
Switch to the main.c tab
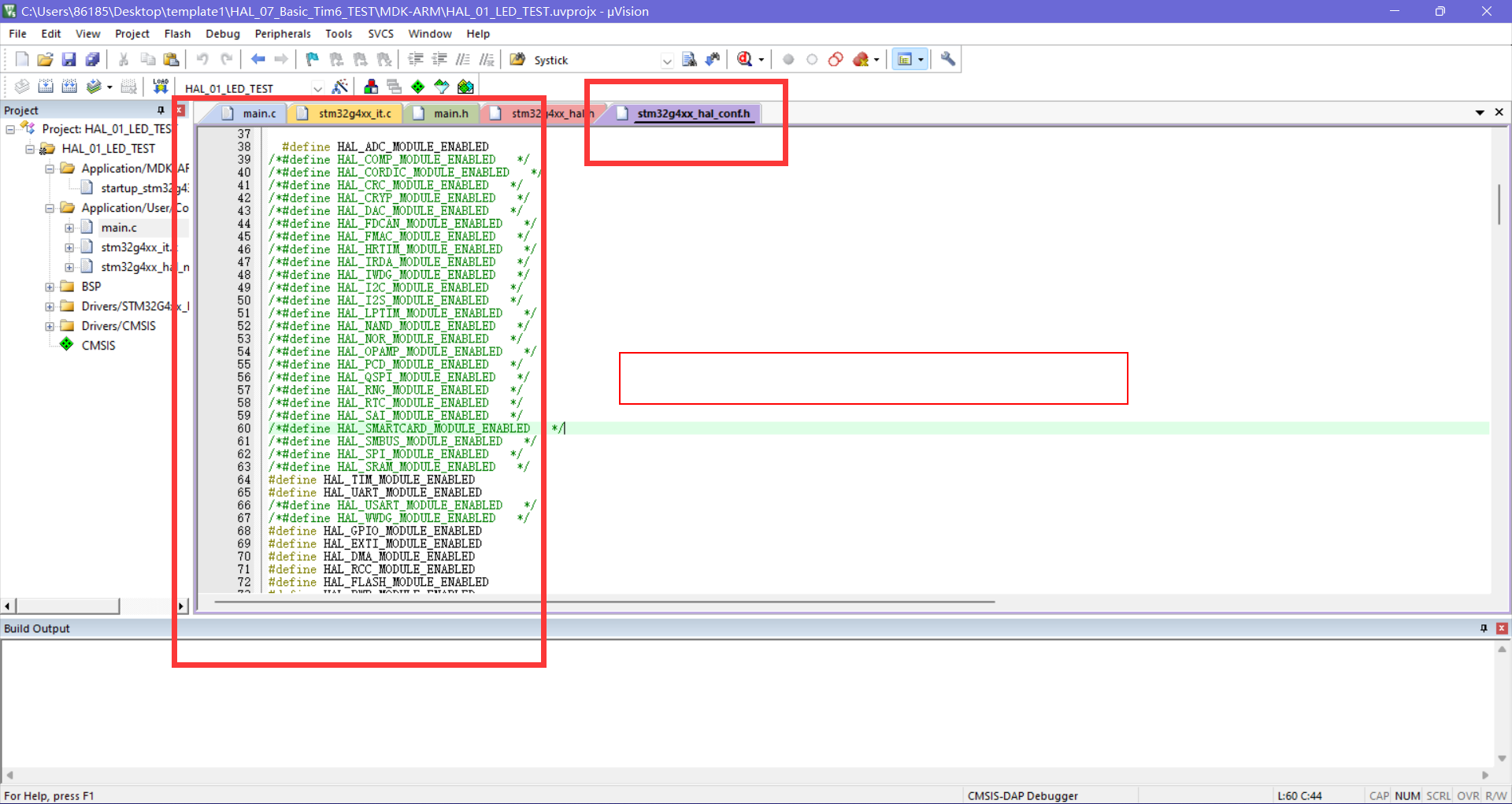pyautogui.click(x=250, y=113)
